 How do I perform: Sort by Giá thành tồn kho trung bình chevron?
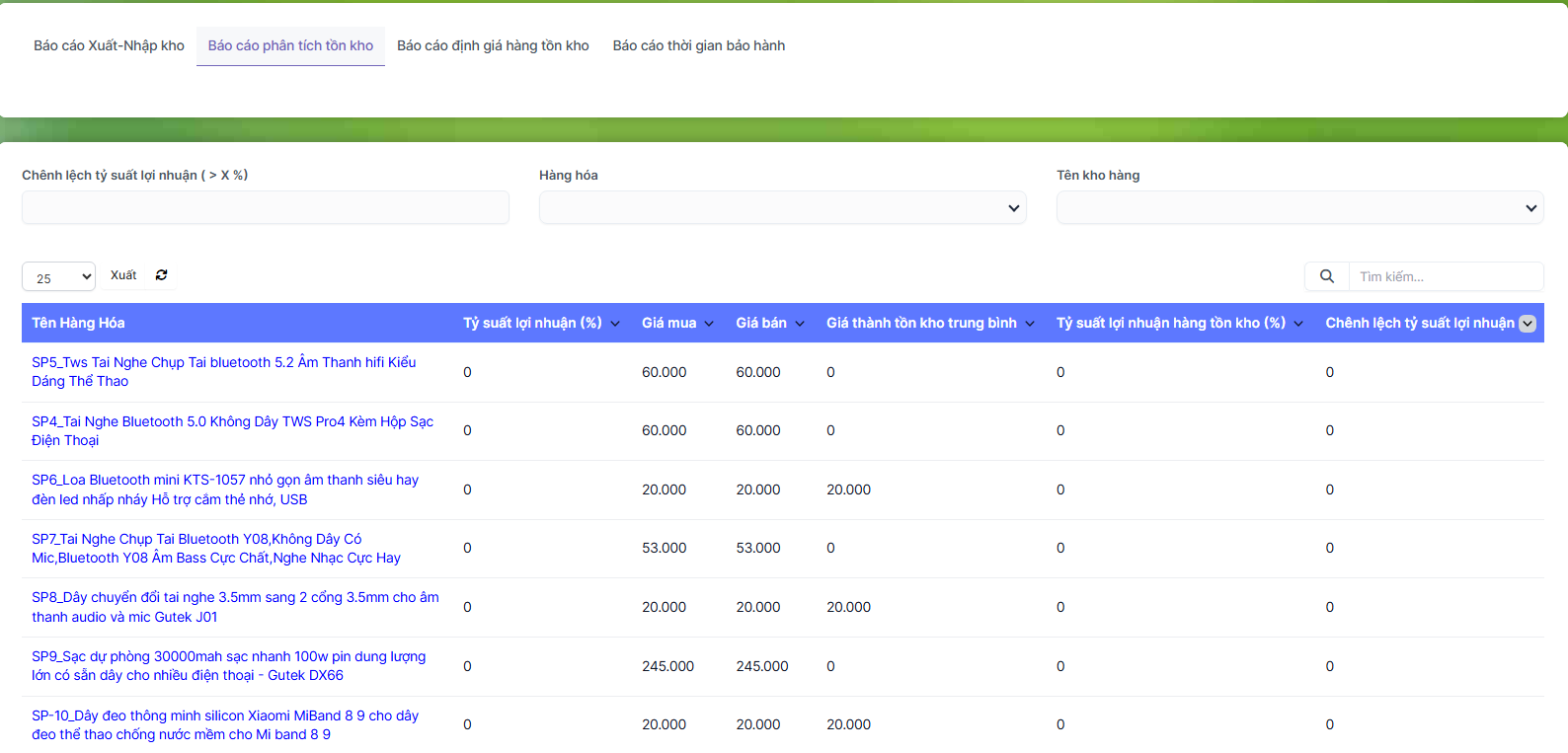pos(1030,324)
